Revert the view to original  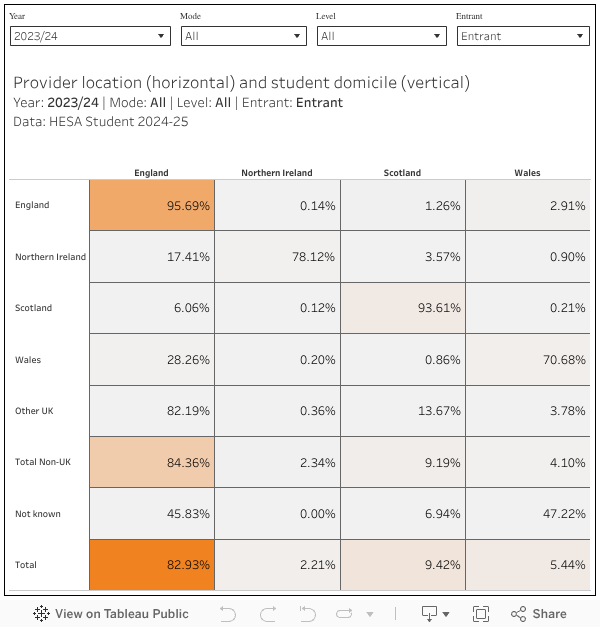click(x=308, y=613)
